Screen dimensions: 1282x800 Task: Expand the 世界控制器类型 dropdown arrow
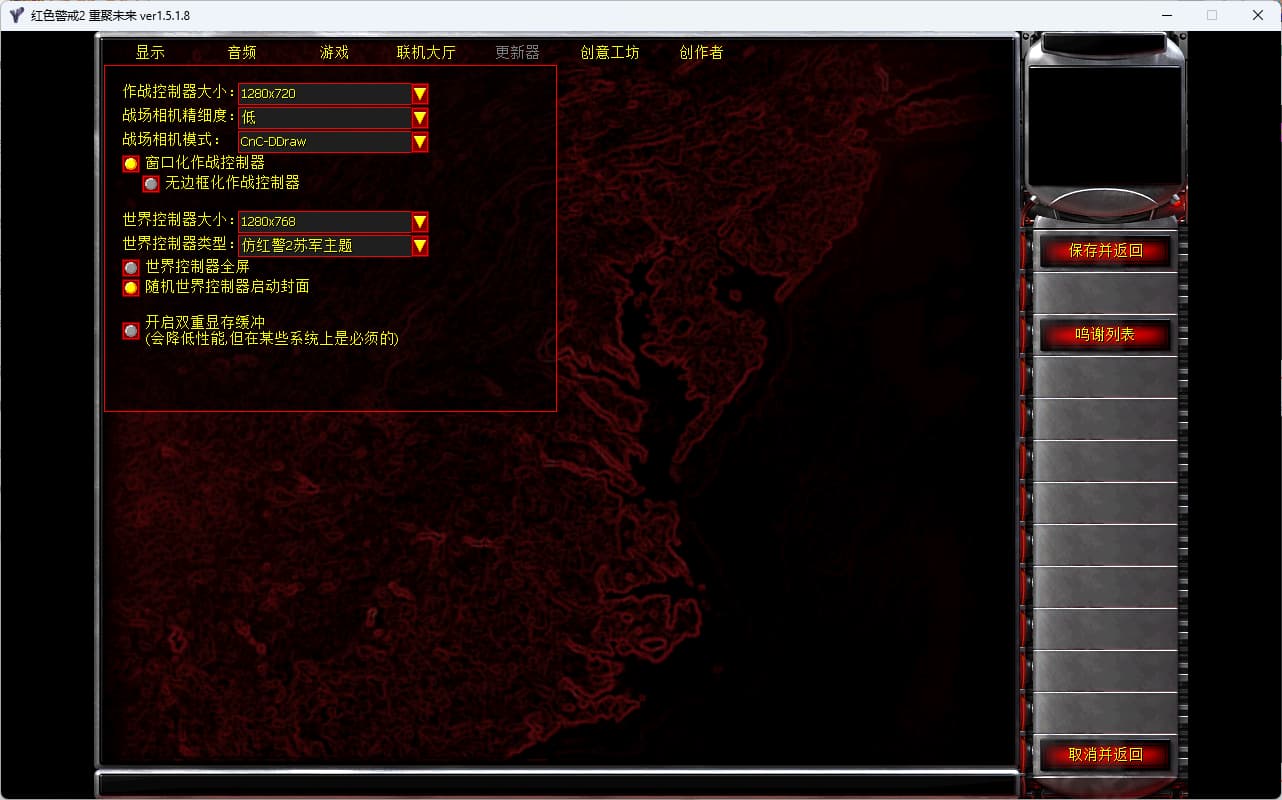point(420,246)
